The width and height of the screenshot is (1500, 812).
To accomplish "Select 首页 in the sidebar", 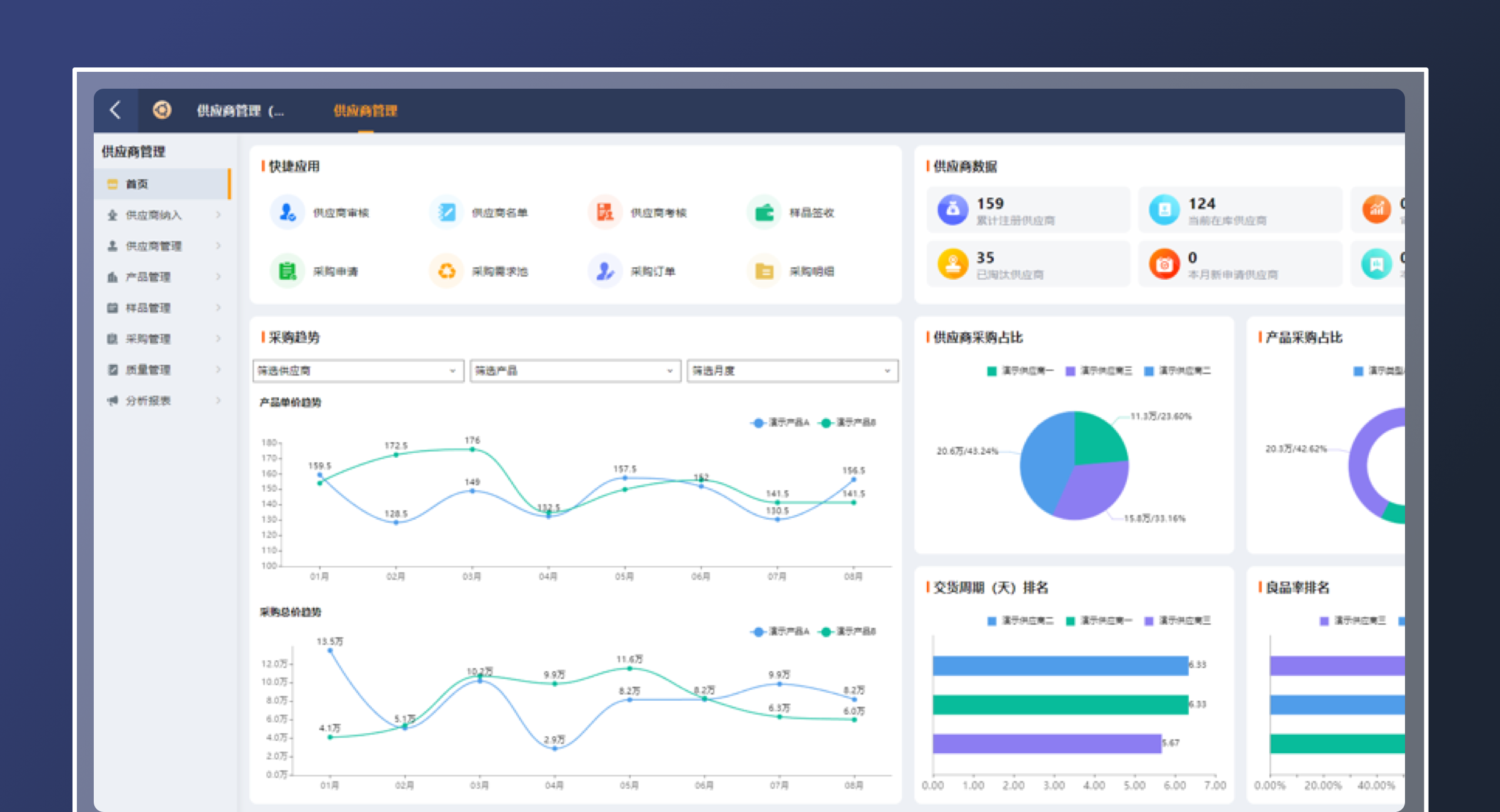I will click(162, 184).
